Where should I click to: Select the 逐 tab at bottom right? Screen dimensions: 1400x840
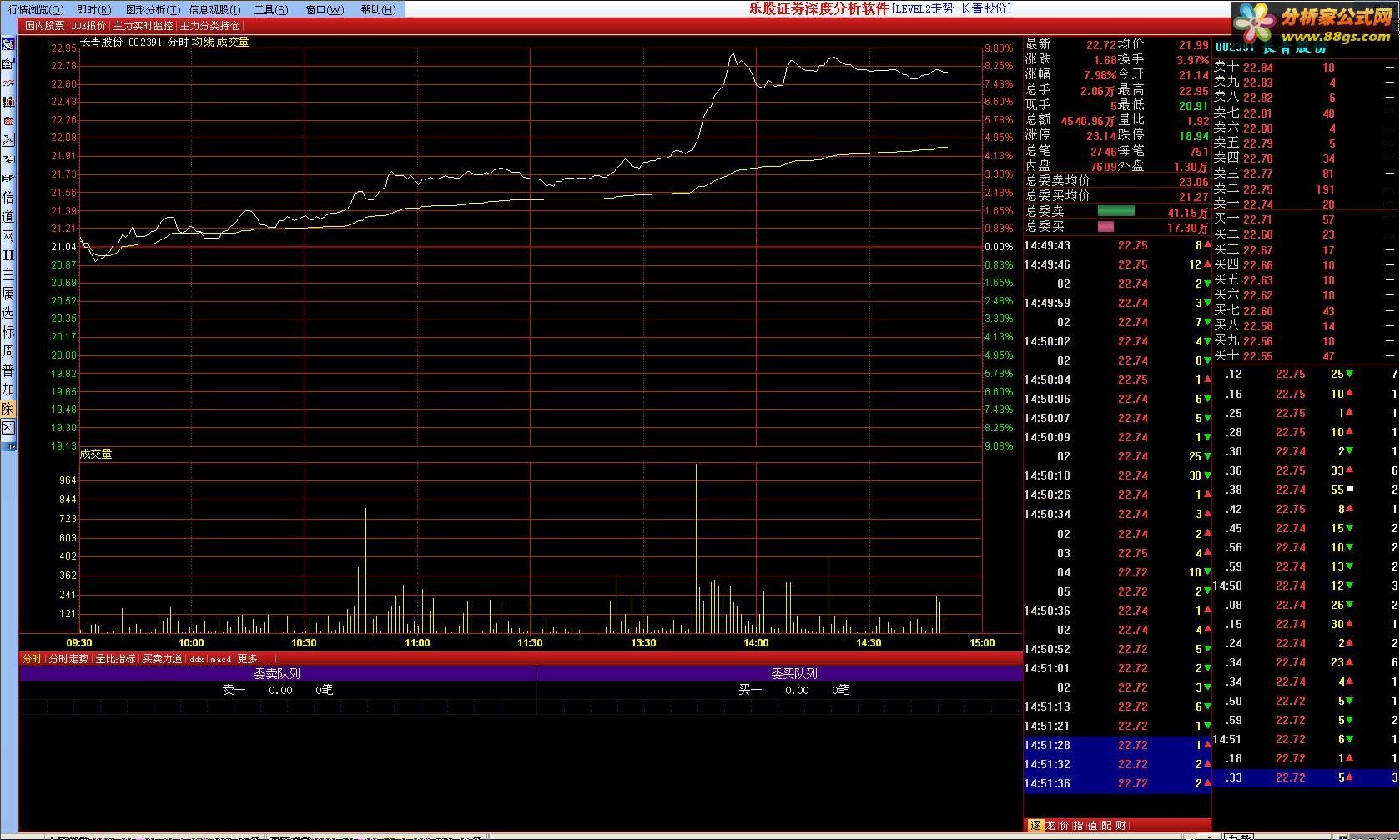click(x=1035, y=826)
